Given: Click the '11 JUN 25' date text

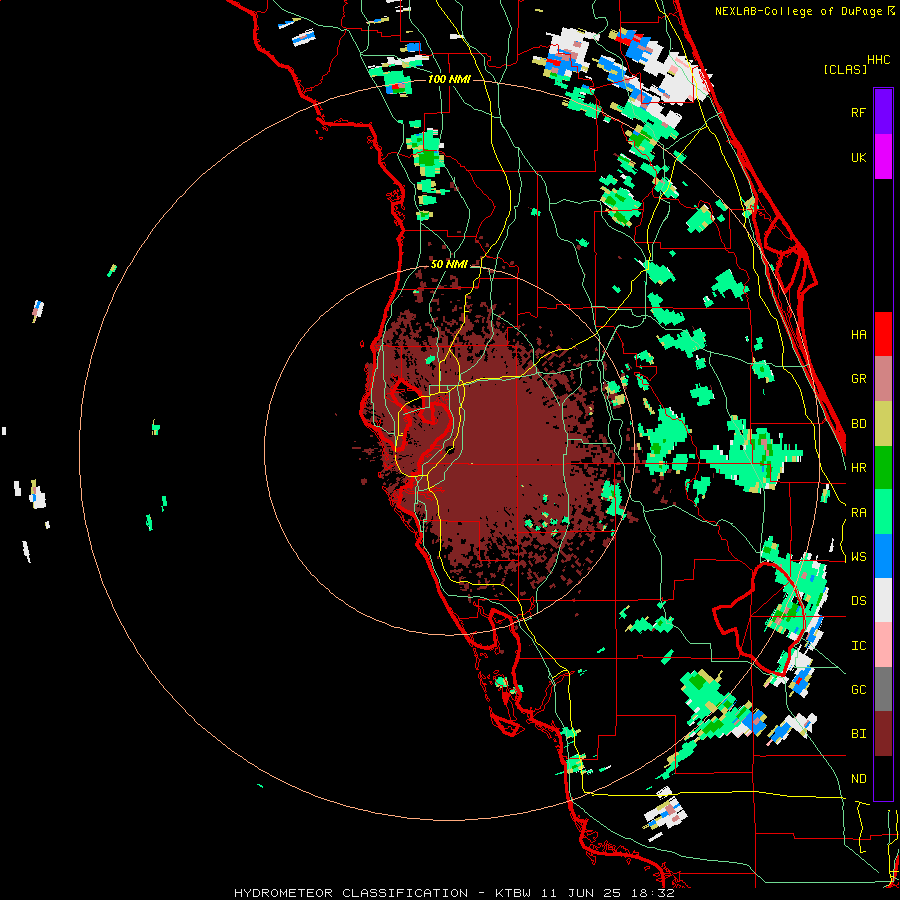Looking at the screenshot, I should click(x=581, y=893).
